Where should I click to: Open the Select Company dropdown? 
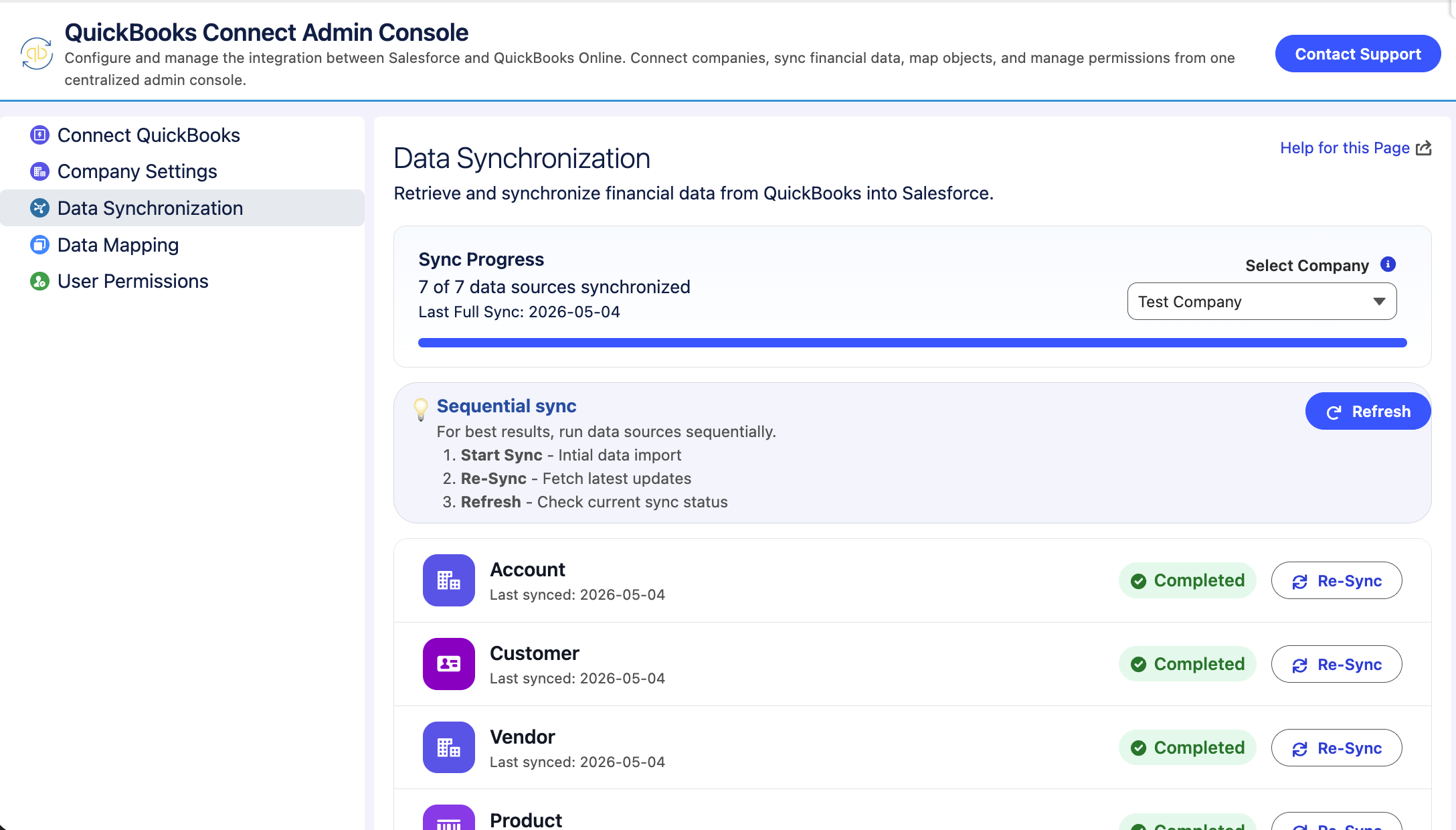[1262, 301]
